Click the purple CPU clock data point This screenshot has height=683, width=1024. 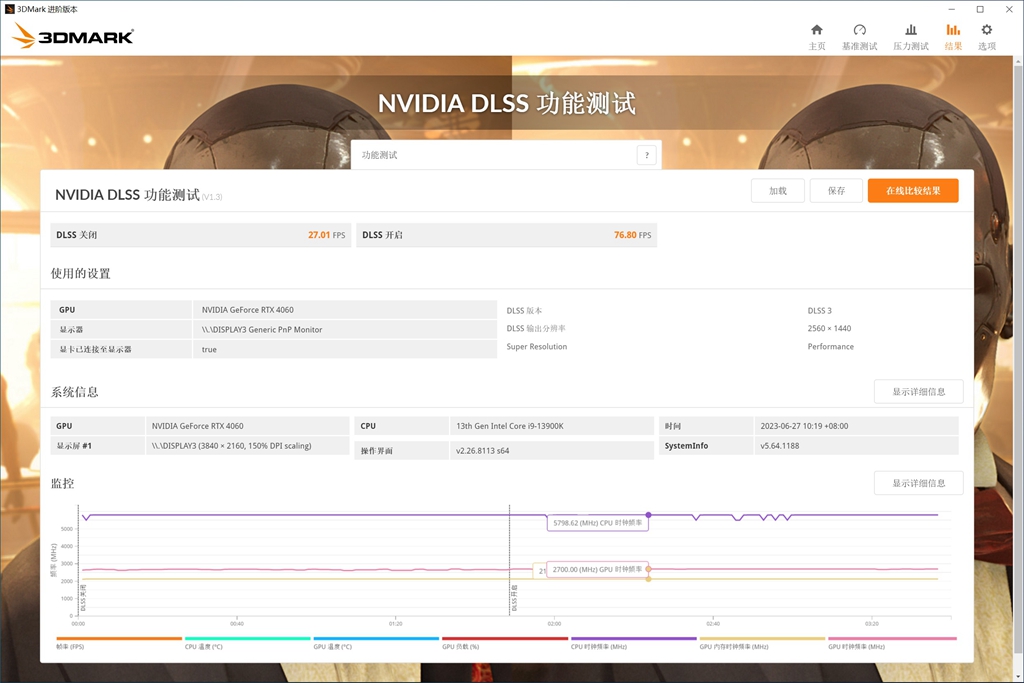click(x=648, y=515)
